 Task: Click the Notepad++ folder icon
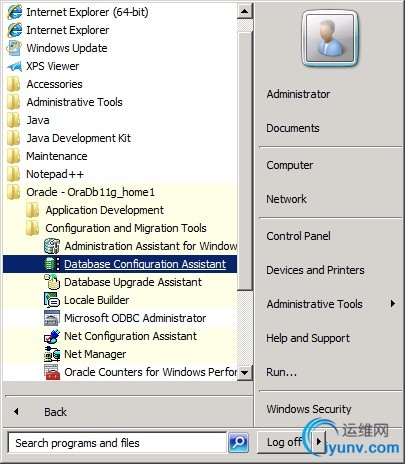(x=14, y=174)
